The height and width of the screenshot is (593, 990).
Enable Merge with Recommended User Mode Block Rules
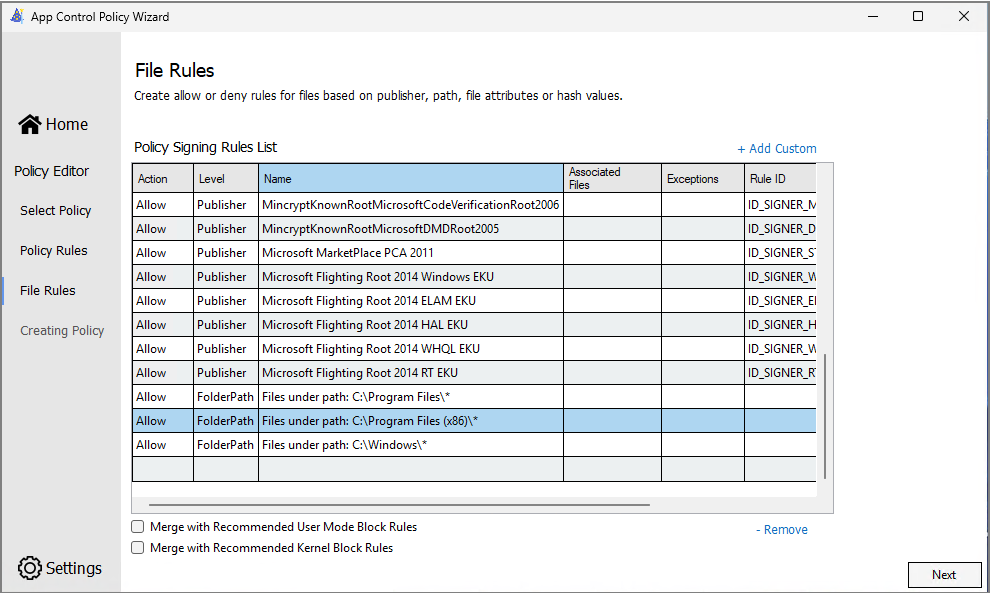[138, 527]
